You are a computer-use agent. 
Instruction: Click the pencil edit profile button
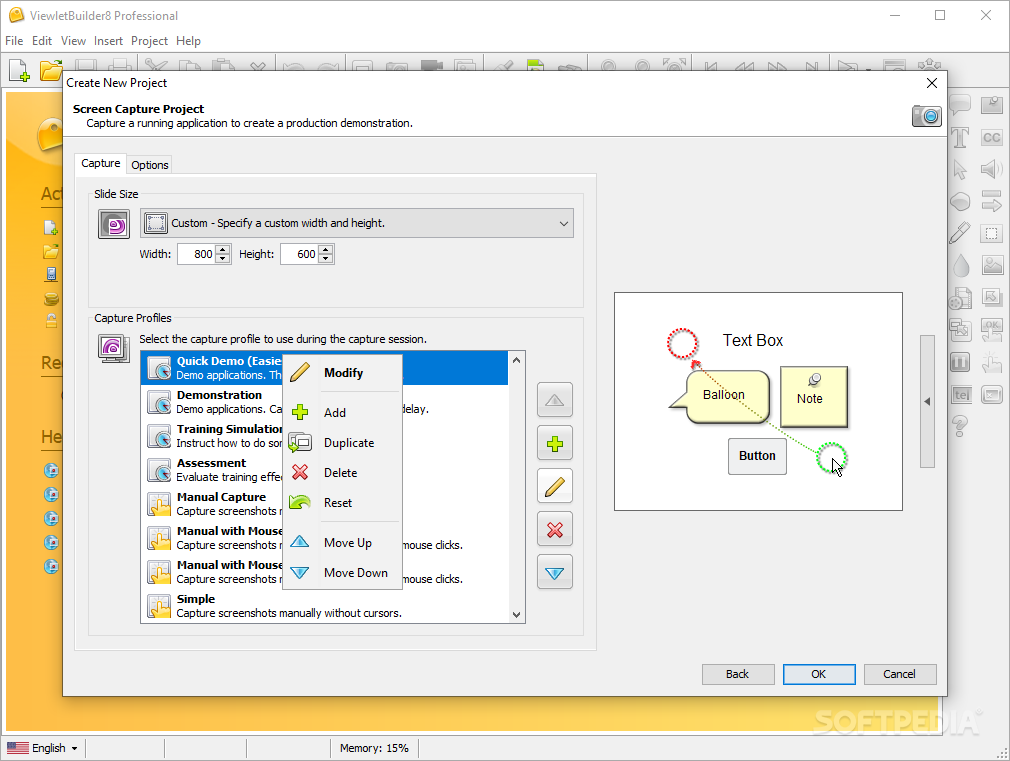[555, 486]
